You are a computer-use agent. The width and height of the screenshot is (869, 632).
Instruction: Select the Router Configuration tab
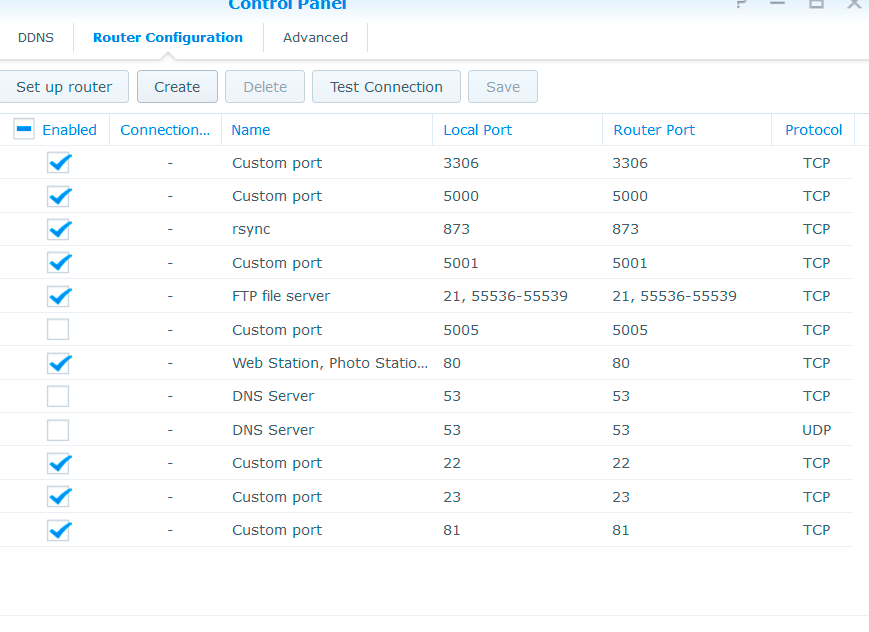point(168,38)
